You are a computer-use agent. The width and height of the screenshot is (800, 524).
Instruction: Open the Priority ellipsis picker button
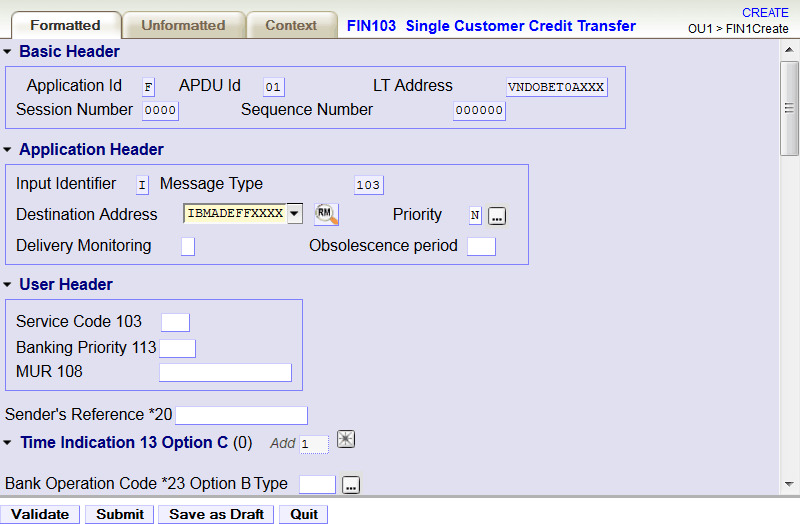click(x=497, y=216)
